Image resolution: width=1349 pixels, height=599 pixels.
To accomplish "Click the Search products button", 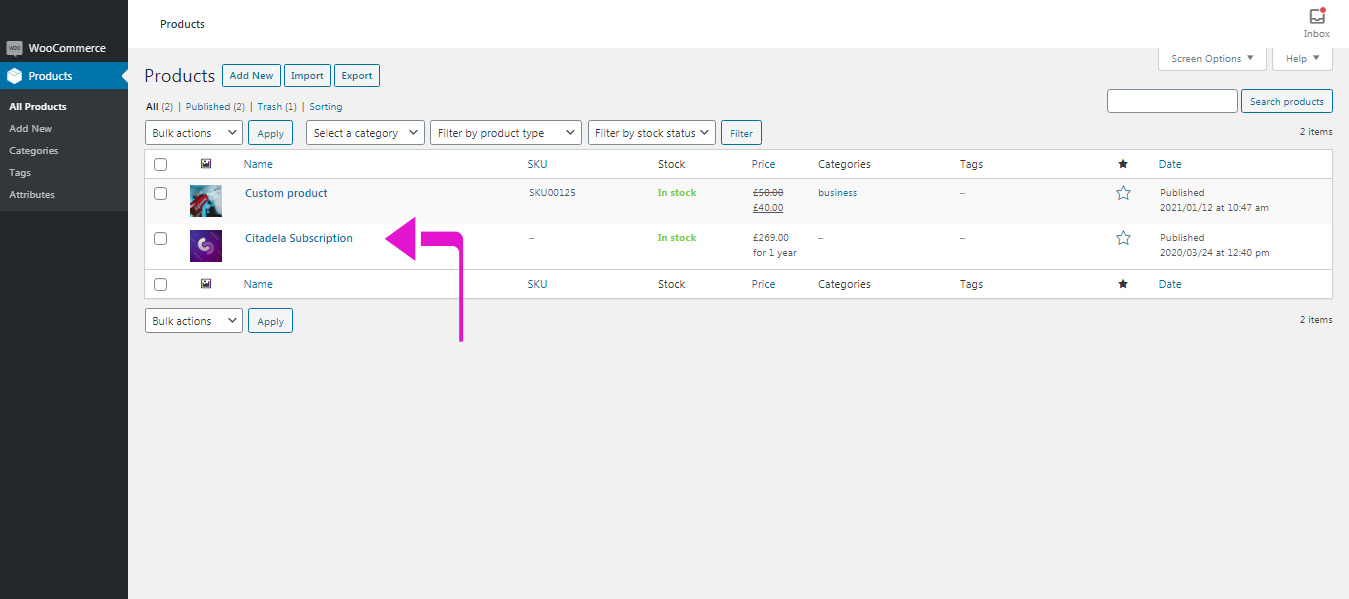I will pyautogui.click(x=1287, y=102).
